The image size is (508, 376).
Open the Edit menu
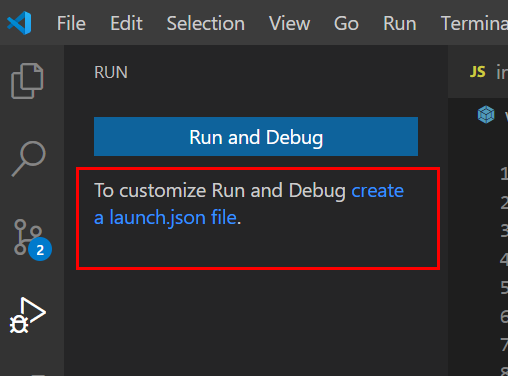coord(126,24)
